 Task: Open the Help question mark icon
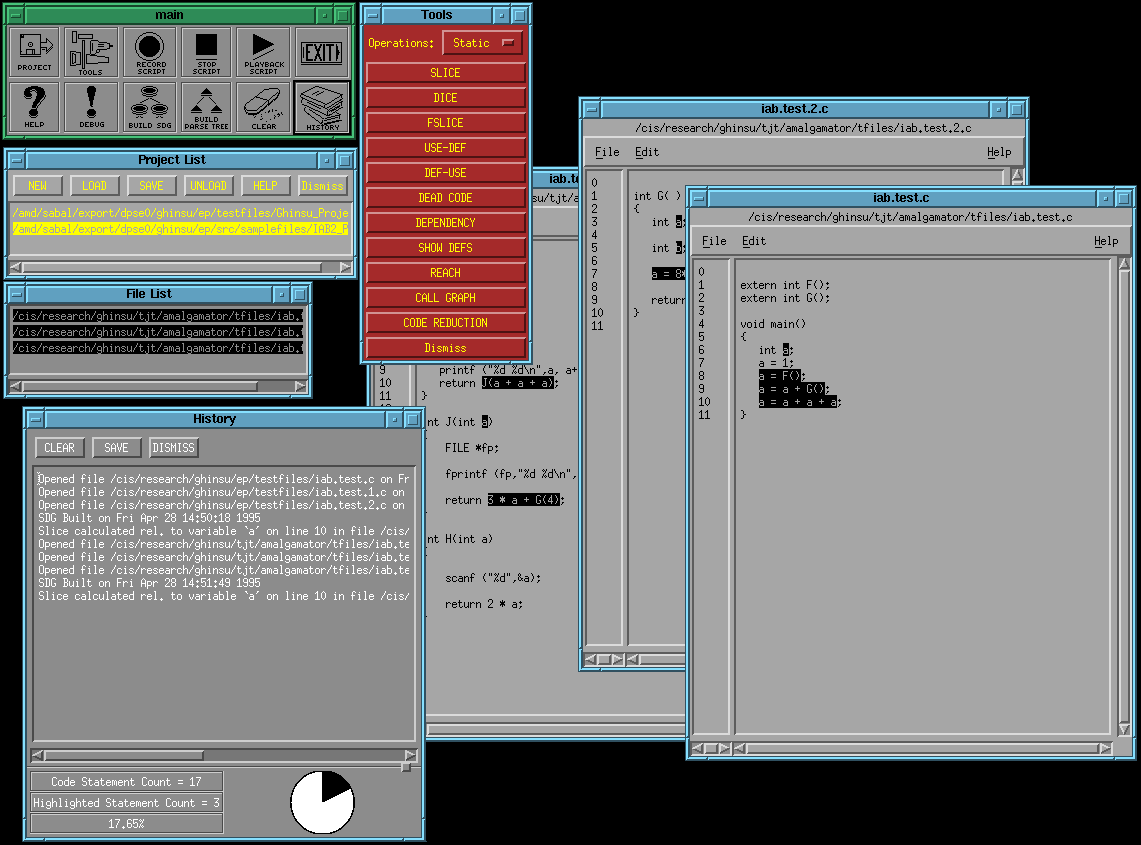[34, 107]
